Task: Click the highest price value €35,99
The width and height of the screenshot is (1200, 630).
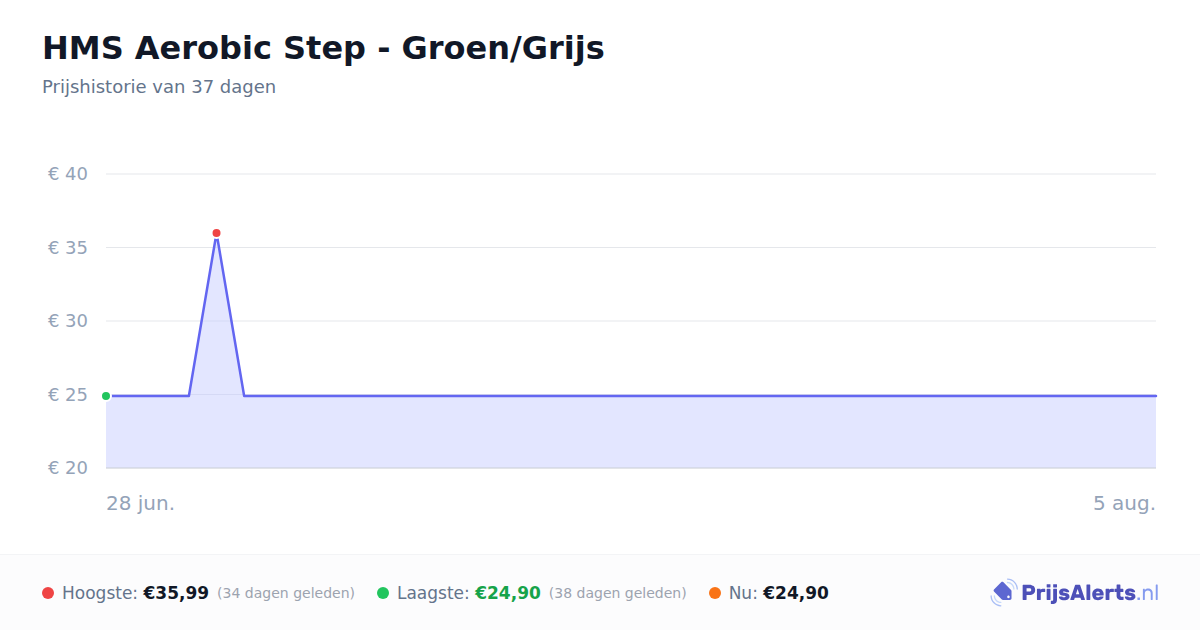Action: 176,593
